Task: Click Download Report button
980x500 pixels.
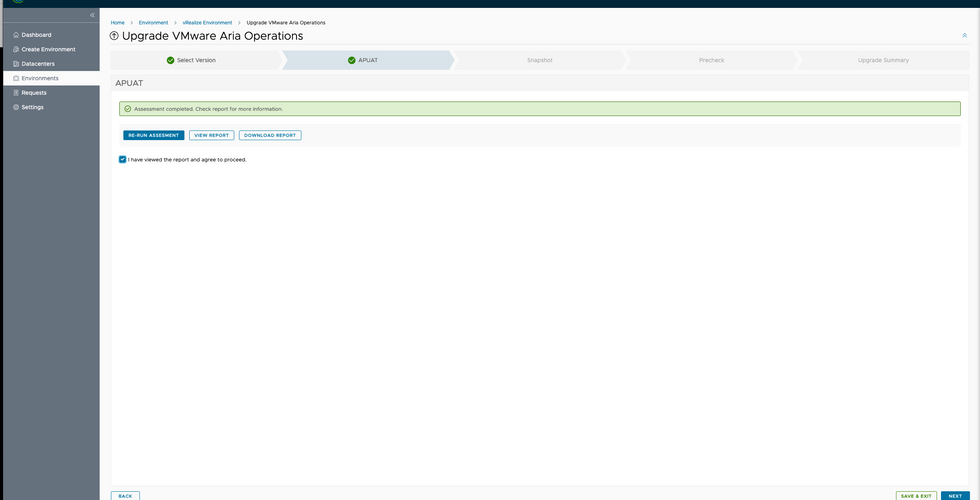Action: [x=270, y=135]
